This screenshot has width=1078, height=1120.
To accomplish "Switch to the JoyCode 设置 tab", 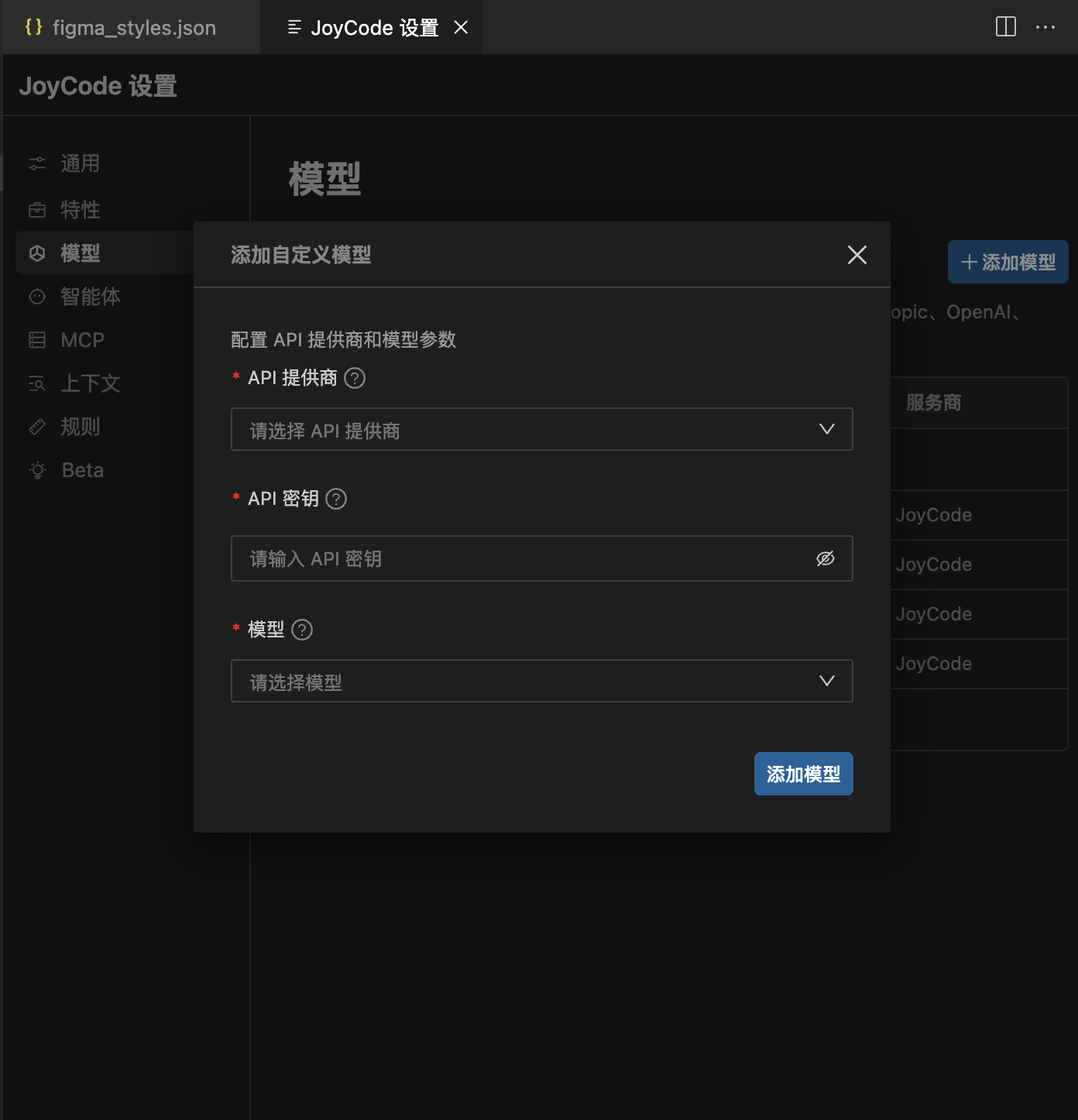I will tap(372, 28).
